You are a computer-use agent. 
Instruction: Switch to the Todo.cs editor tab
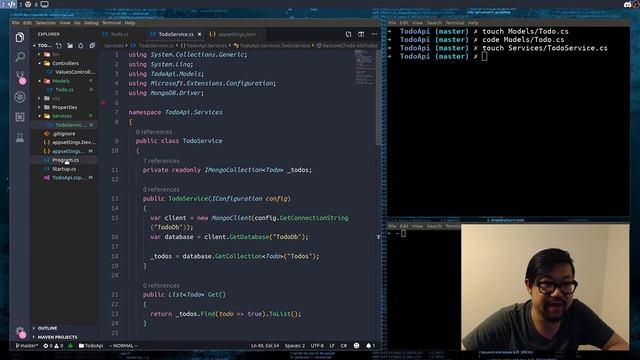tap(119, 34)
